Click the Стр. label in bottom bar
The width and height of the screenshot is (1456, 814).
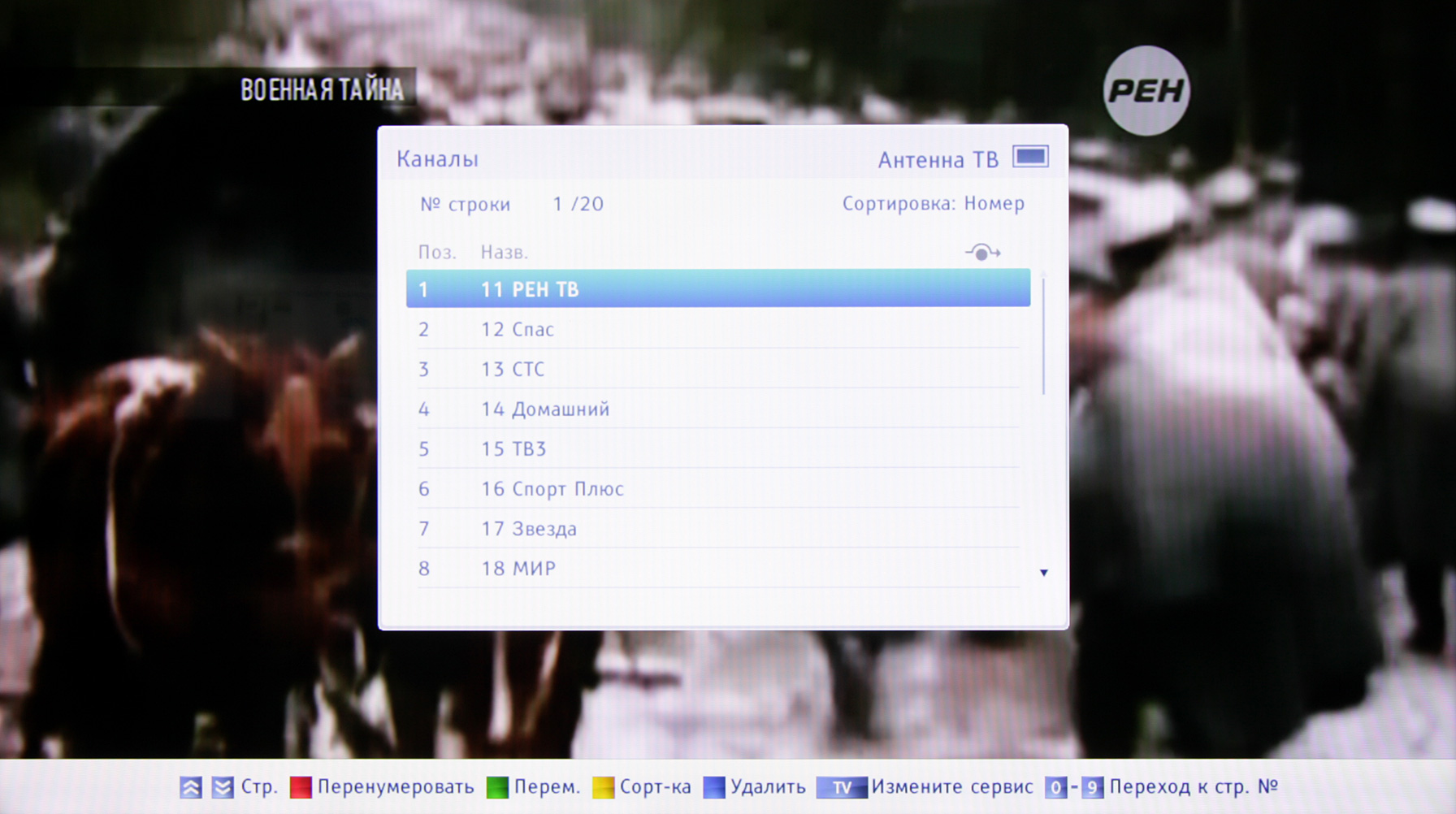[x=259, y=787]
